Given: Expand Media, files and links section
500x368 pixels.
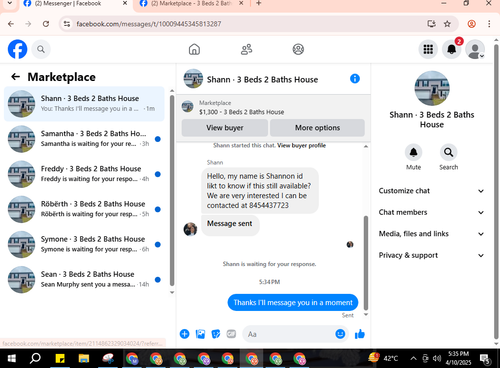Looking at the screenshot, I should [431, 234].
